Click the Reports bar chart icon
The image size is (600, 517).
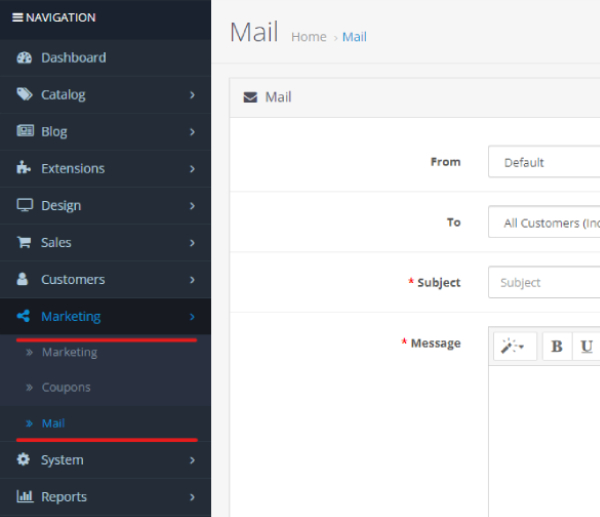pyautogui.click(x=25, y=496)
